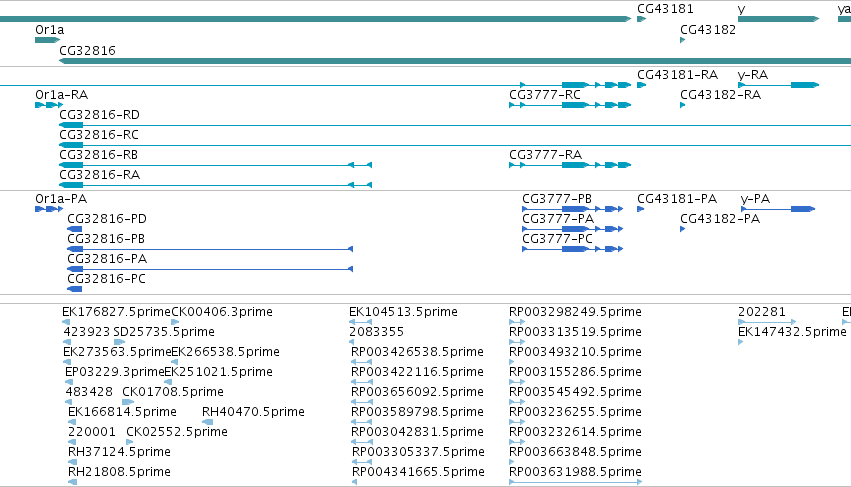Viewport: 851px width, 487px height.
Task: Select the CG3777-PA protein label
Action: click(x=558, y=219)
